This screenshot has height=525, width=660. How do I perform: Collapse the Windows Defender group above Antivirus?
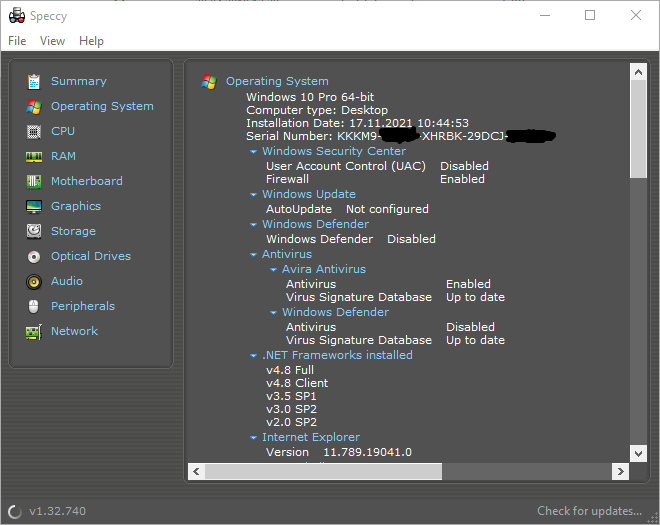(x=253, y=224)
